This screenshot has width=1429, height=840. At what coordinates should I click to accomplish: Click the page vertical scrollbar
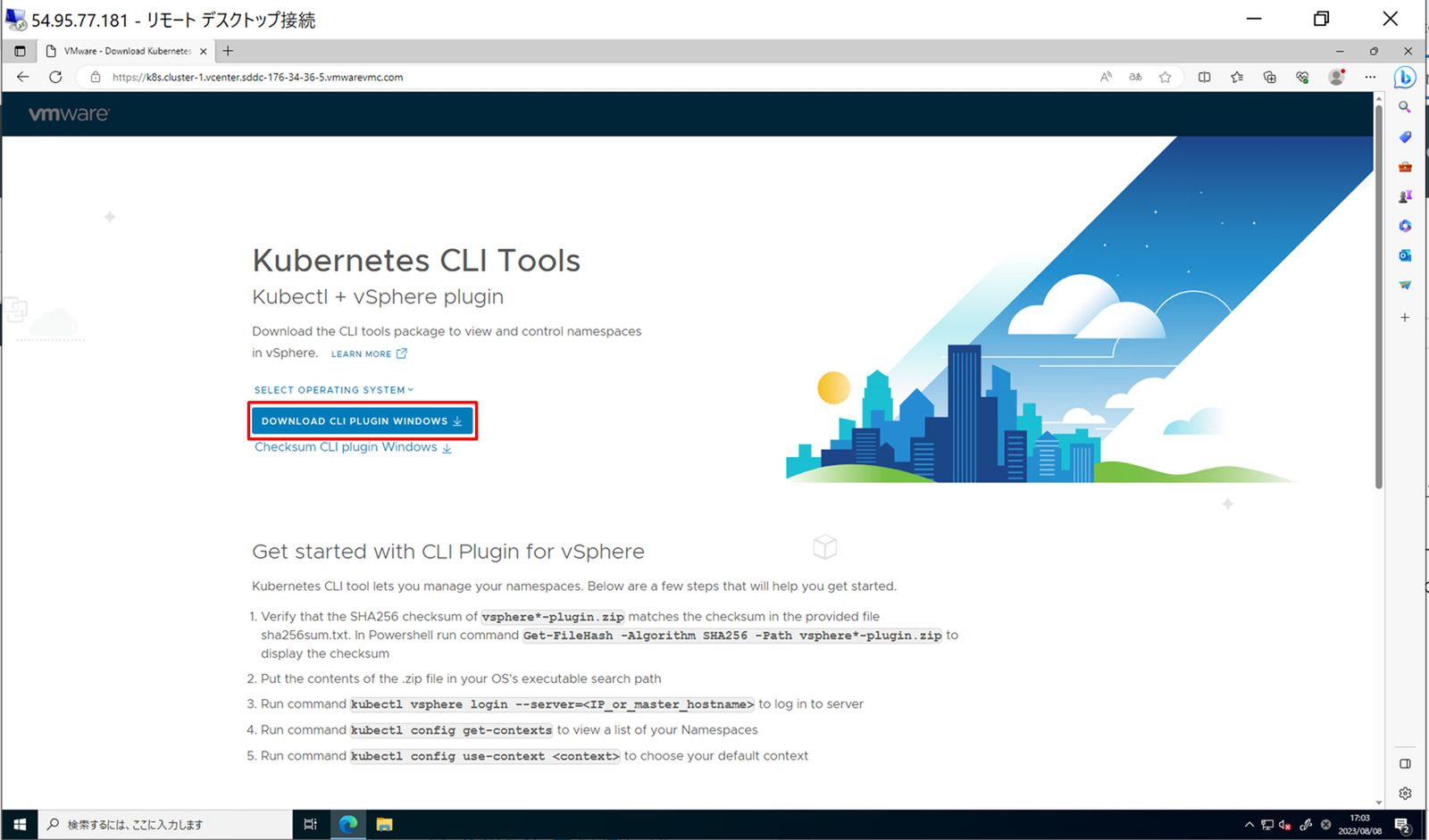point(1379,299)
